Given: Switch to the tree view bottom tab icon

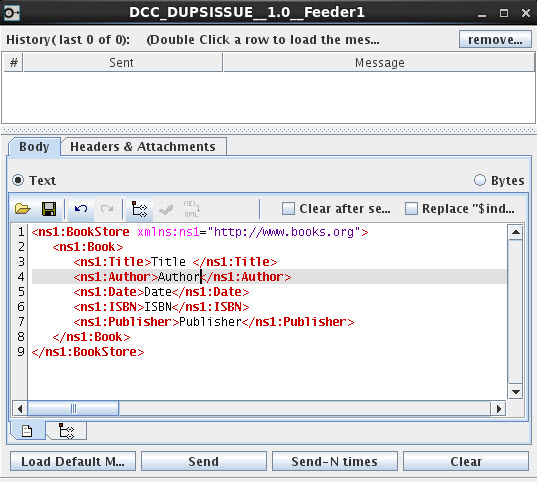Looking at the screenshot, I should [66, 431].
